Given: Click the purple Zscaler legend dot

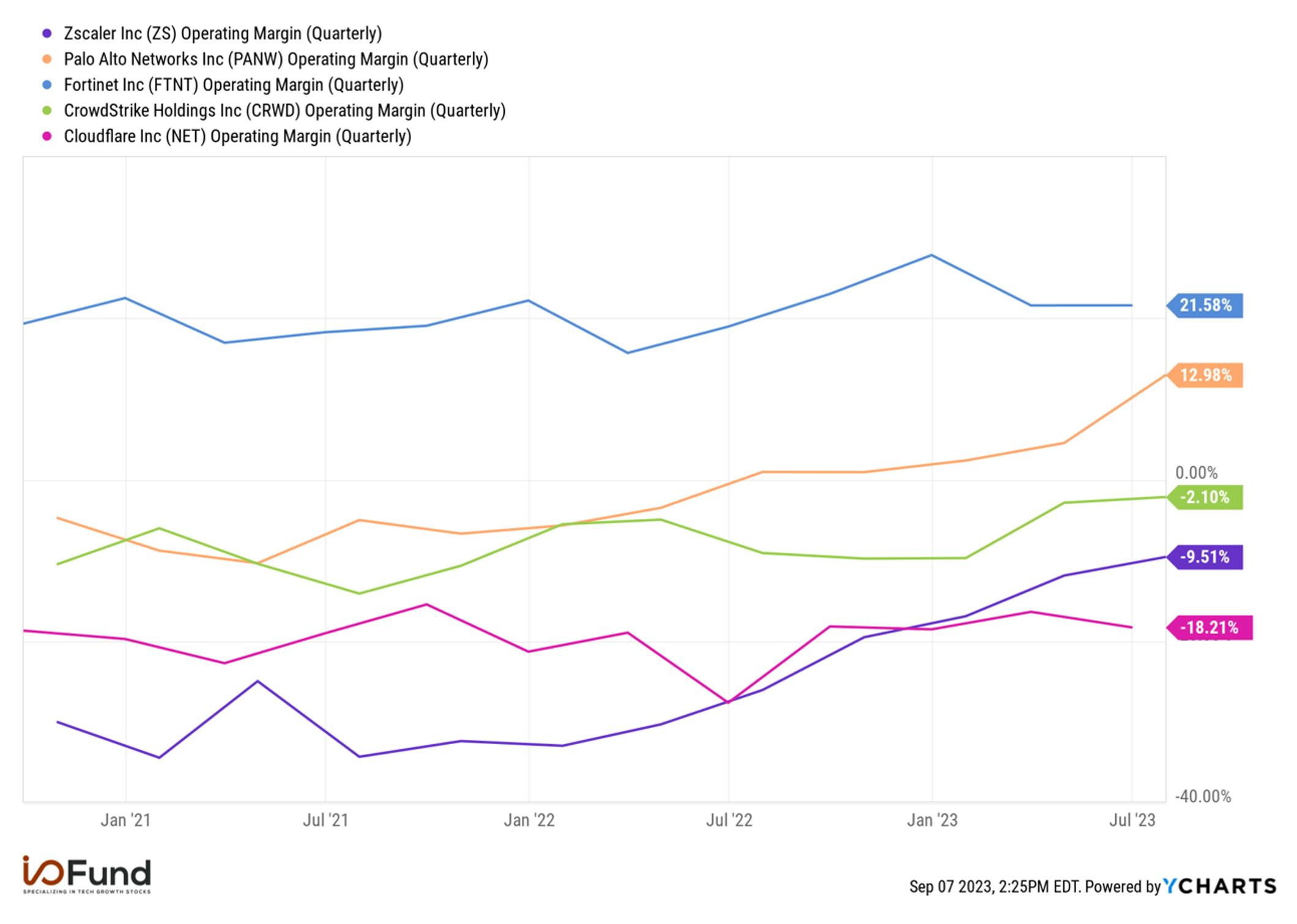Looking at the screenshot, I should click(x=47, y=34).
